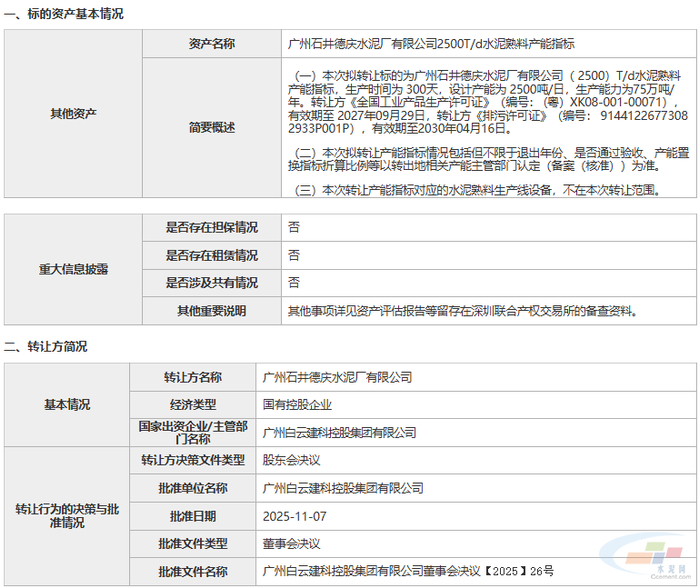Click paragraph (三) about 水泥熟料生产线设备

pyautogui.click(x=478, y=190)
